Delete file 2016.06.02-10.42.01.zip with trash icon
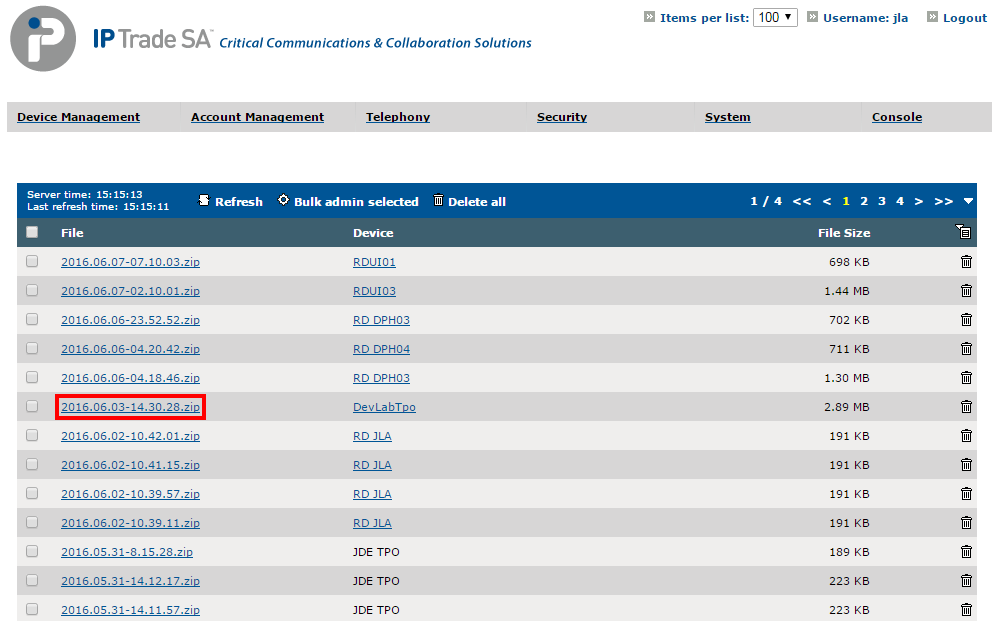 [x=966, y=436]
